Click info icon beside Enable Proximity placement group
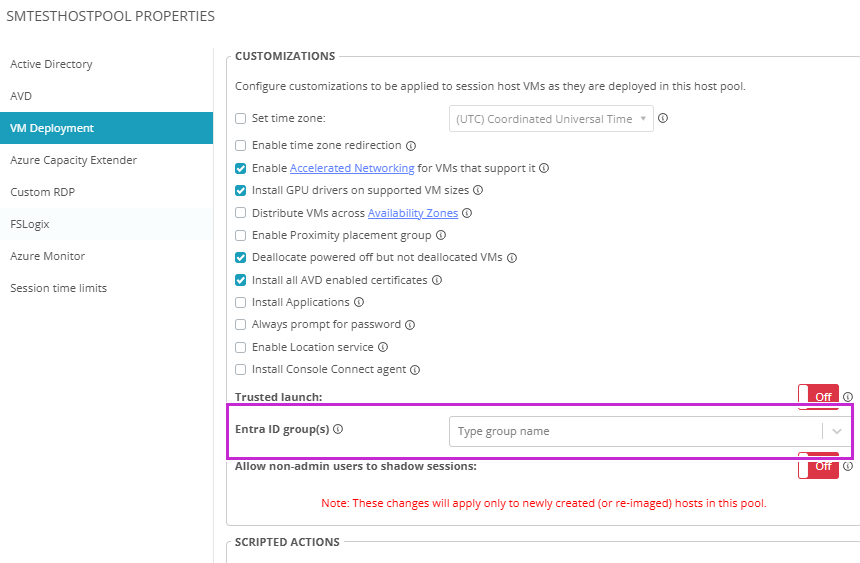The height and width of the screenshot is (563, 860). coord(441,236)
